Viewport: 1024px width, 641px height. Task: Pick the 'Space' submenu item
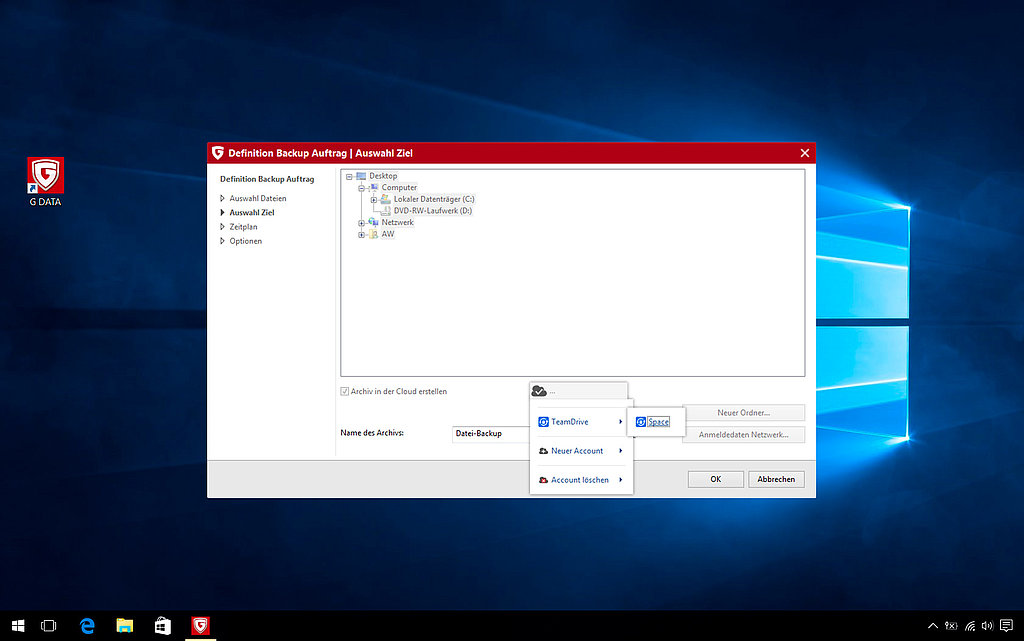coord(657,422)
